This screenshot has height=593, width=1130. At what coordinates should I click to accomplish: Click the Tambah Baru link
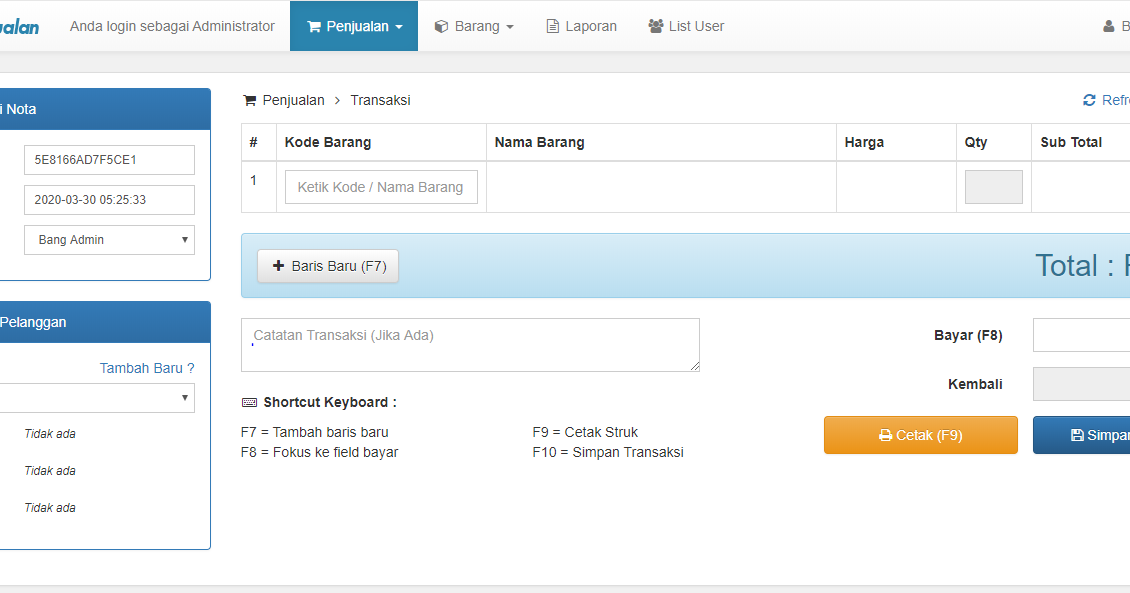coord(146,367)
